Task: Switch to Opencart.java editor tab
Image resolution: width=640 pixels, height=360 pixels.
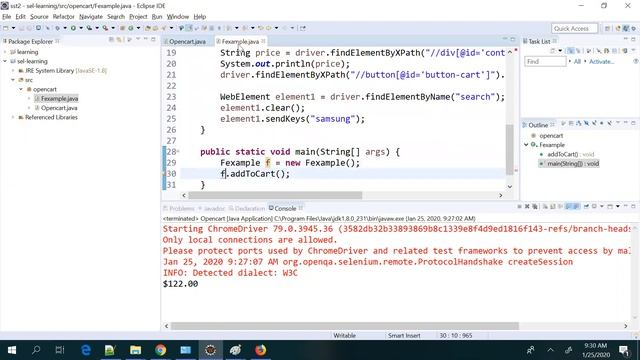Action: point(187,42)
